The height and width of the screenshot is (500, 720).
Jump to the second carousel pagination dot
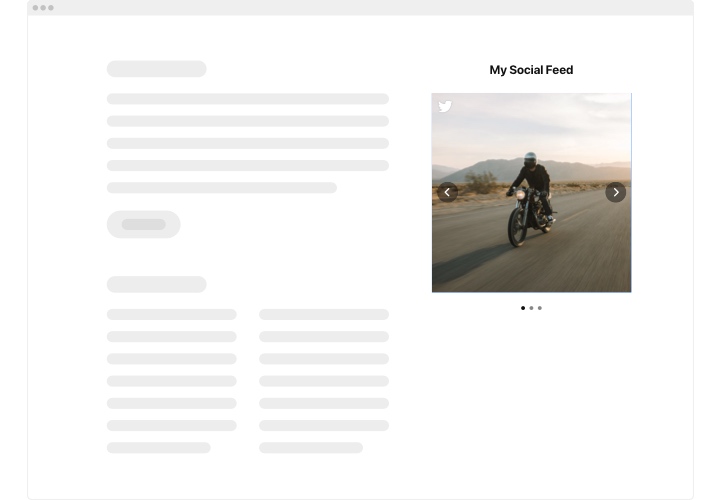[531, 308]
